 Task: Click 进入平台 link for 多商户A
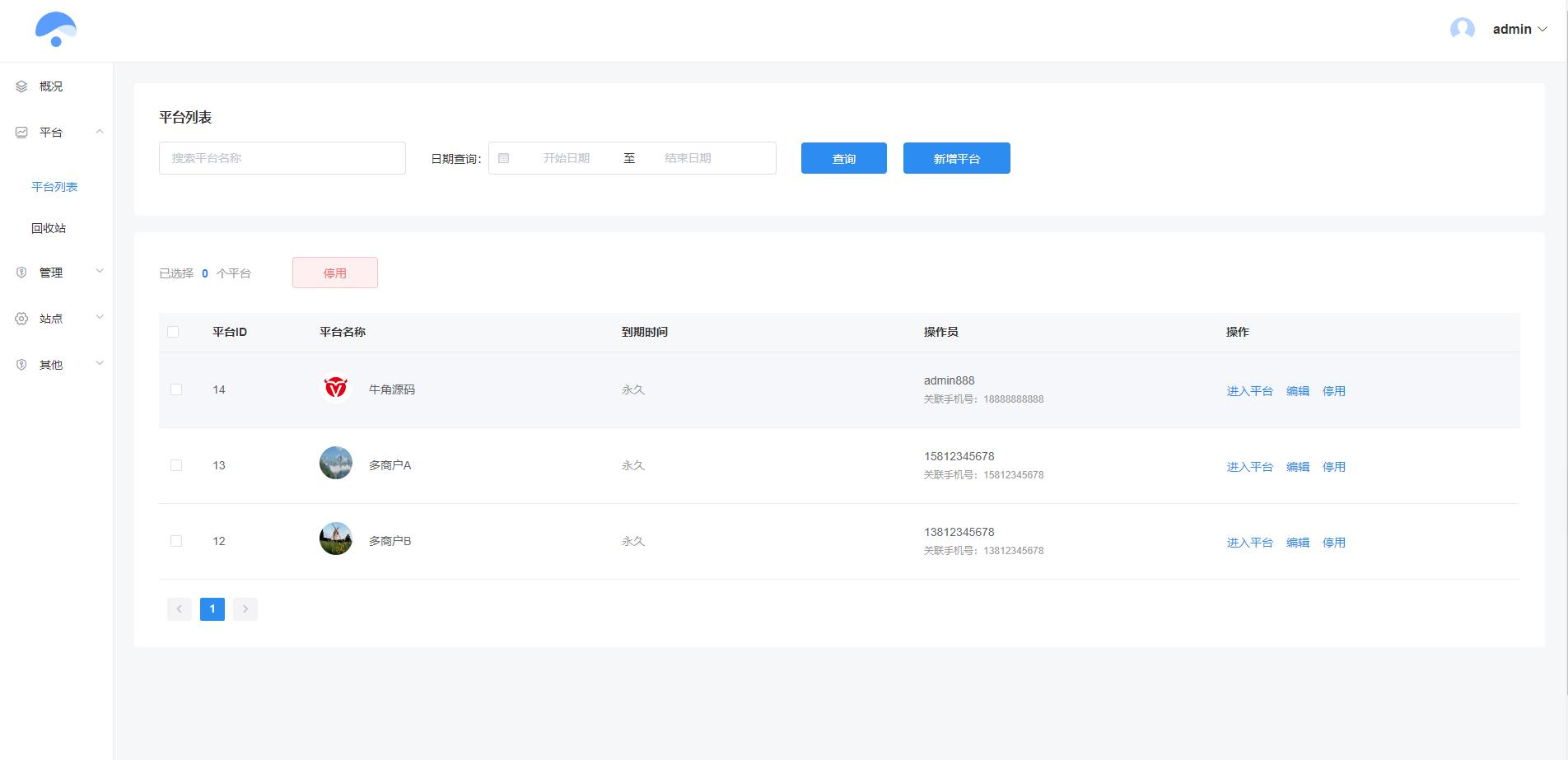[1249, 467]
